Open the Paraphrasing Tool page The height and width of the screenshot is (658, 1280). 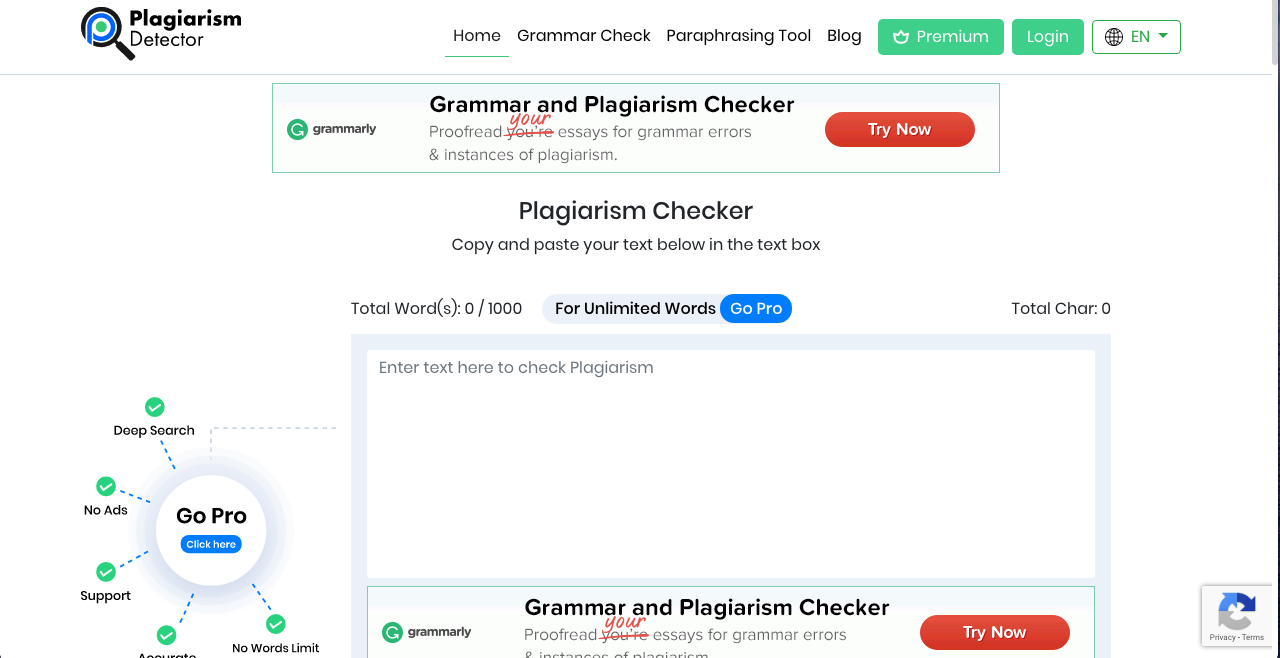(x=738, y=36)
